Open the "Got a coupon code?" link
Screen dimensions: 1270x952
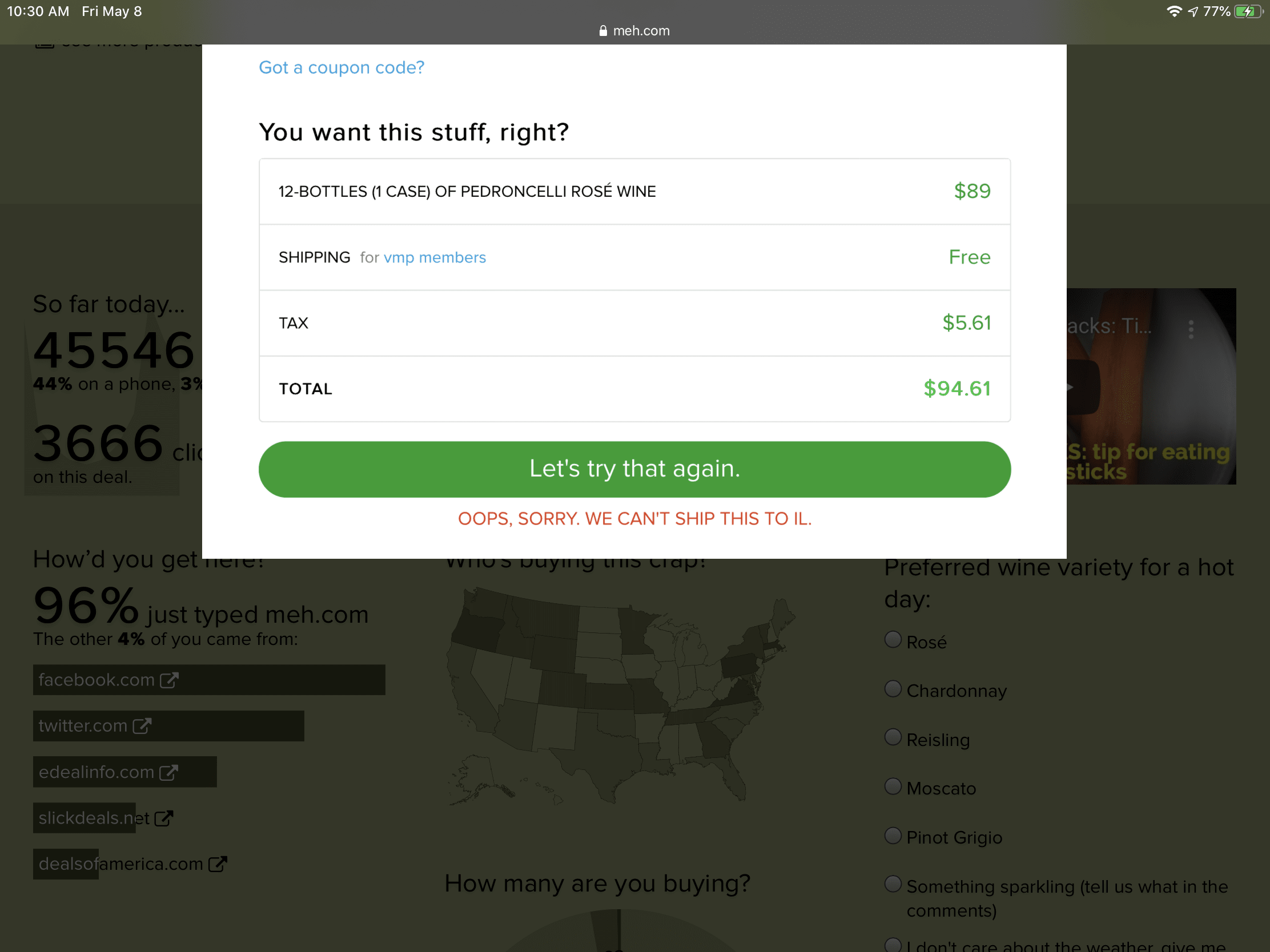[x=341, y=68]
